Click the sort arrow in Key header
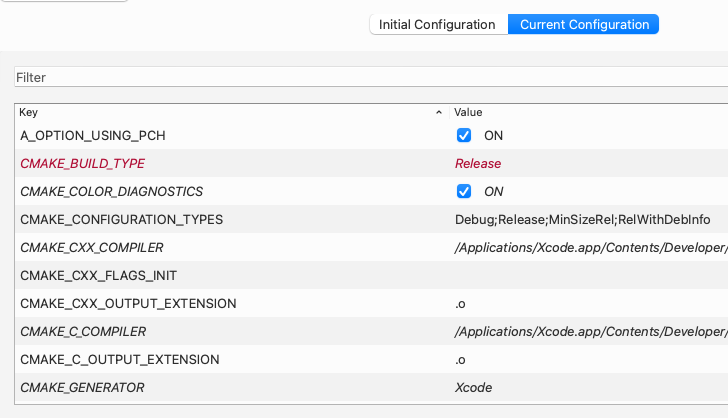 pyautogui.click(x=439, y=113)
